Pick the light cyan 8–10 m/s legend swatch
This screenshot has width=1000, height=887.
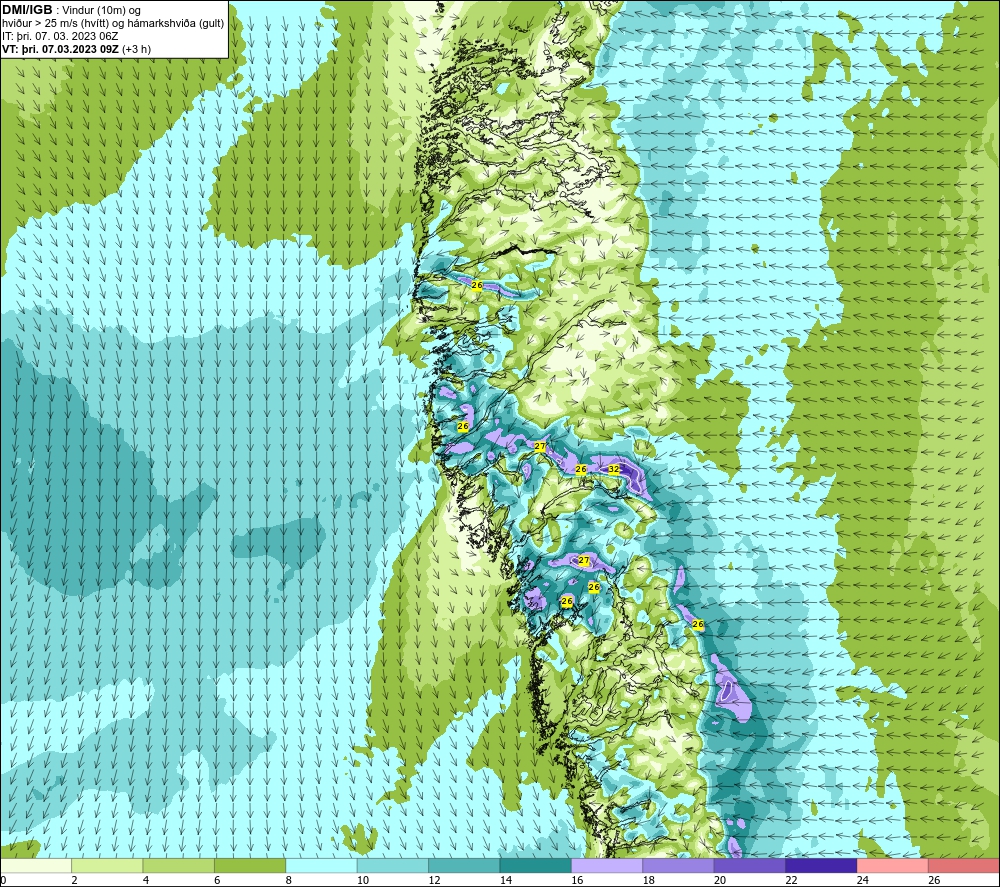(x=321, y=865)
